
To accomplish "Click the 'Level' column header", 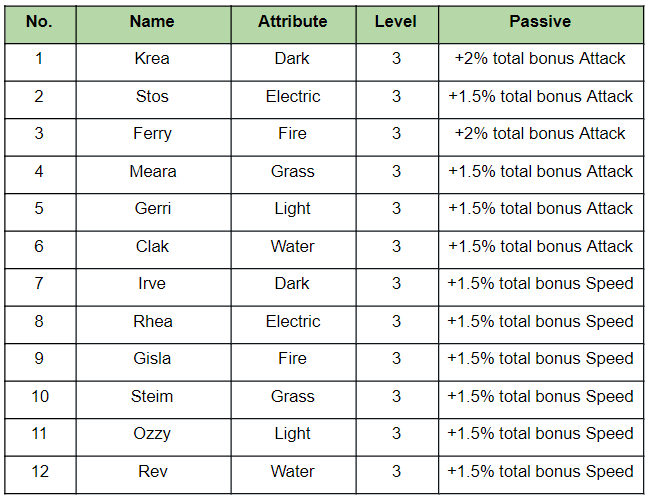I will click(396, 21).
